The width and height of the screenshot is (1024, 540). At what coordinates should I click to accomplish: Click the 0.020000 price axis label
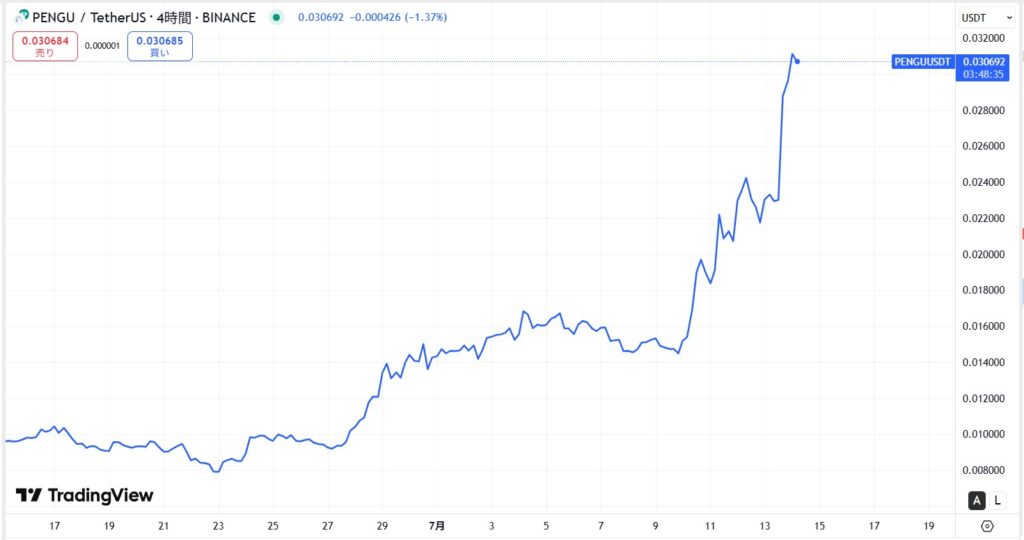point(984,254)
